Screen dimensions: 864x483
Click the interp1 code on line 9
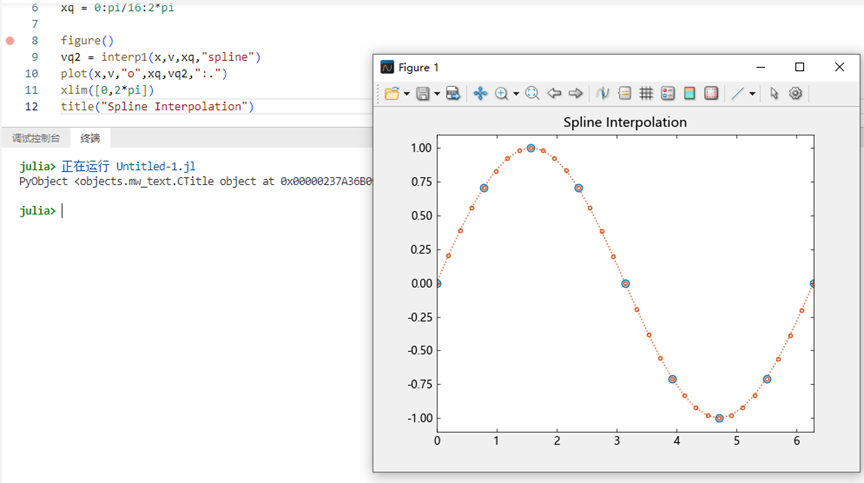point(160,57)
